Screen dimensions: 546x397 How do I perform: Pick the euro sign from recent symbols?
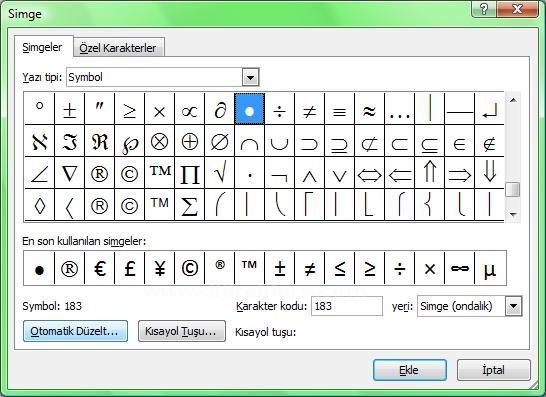click(x=100, y=268)
